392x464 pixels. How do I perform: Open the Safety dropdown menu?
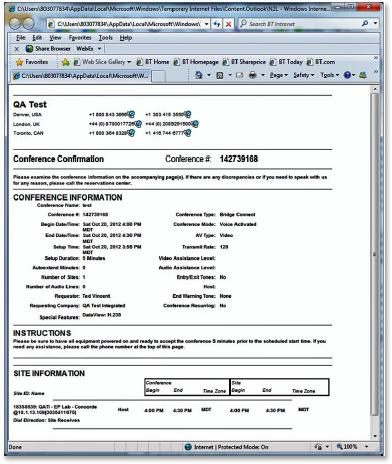pos(304,75)
